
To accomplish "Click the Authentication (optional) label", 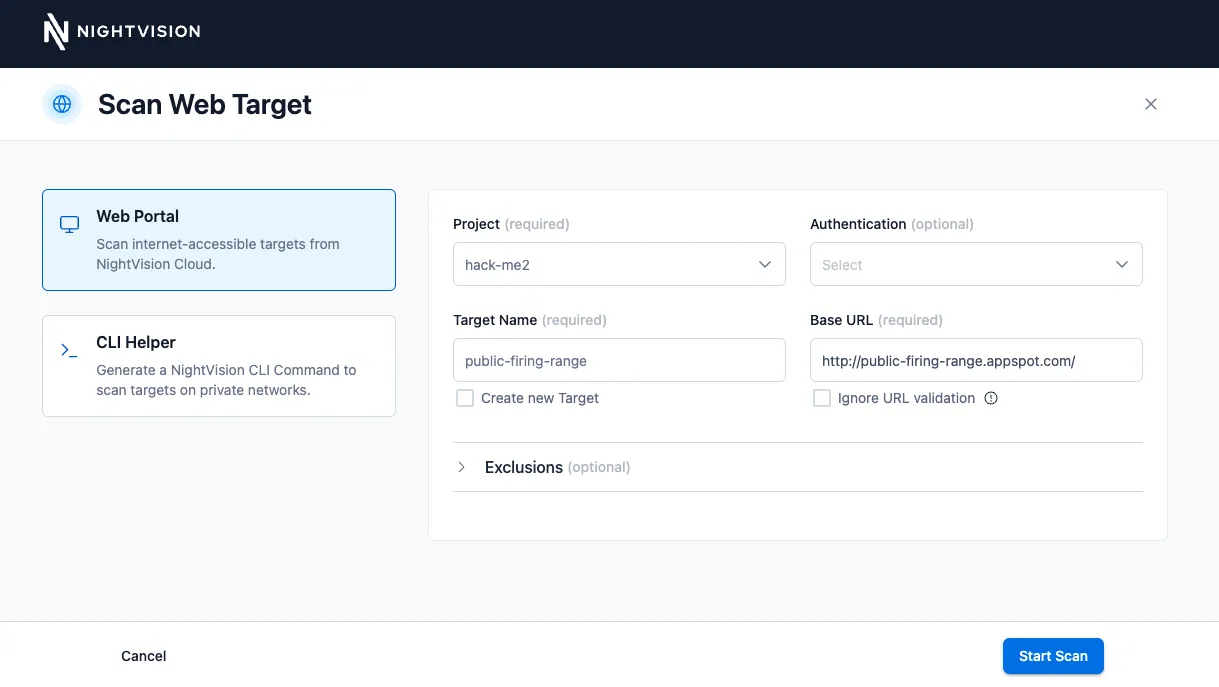I will 892,224.
